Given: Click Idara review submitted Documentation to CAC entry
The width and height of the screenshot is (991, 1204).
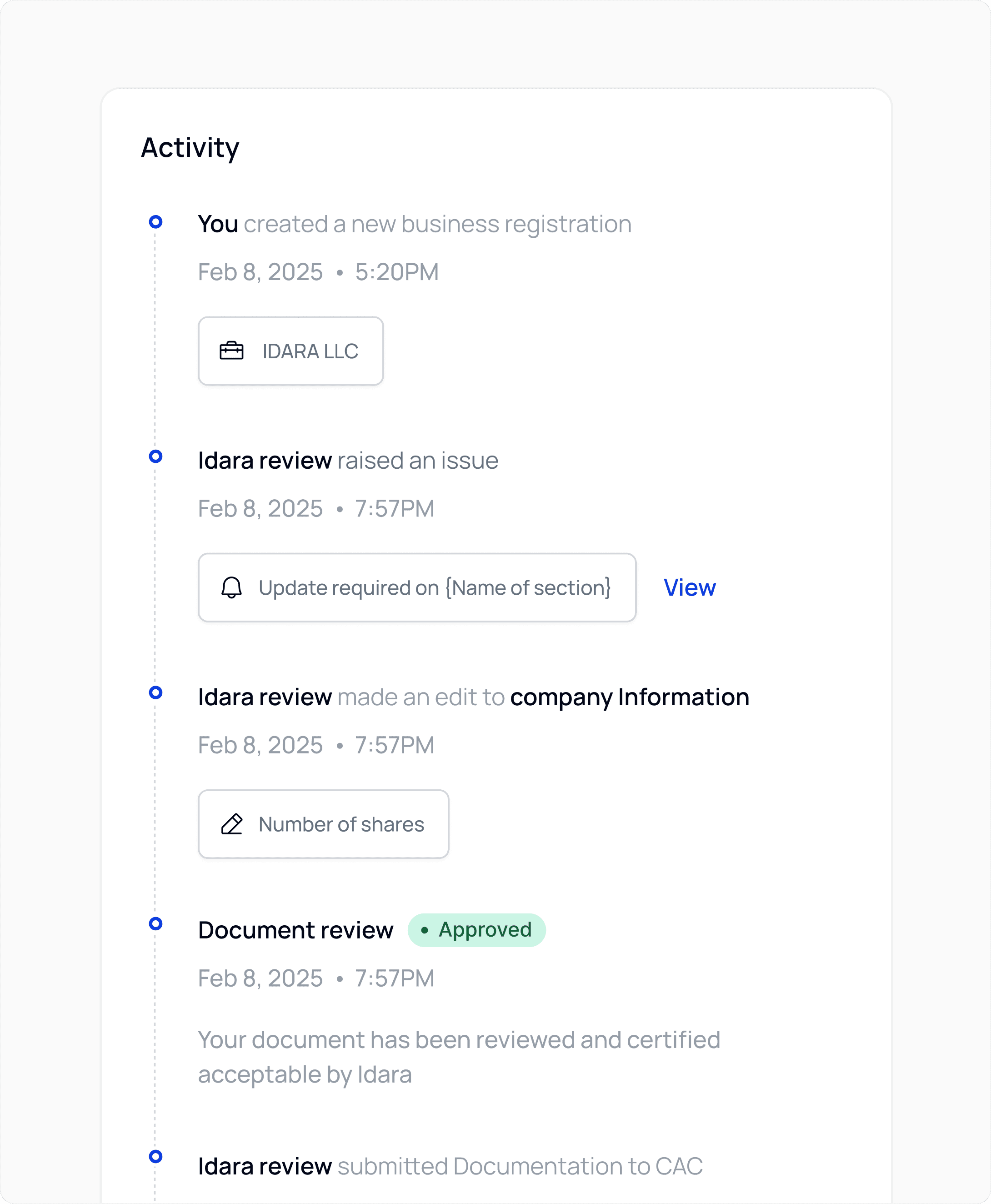Looking at the screenshot, I should [450, 1166].
